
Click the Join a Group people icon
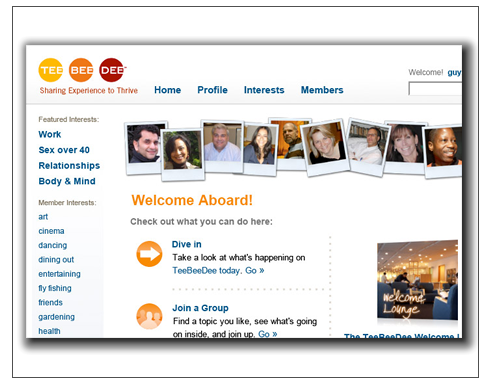point(149,316)
